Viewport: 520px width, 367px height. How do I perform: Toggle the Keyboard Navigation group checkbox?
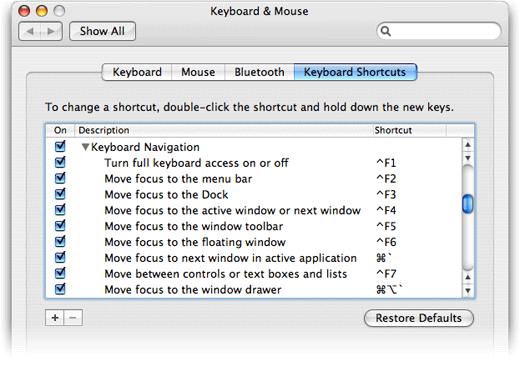(x=60, y=146)
